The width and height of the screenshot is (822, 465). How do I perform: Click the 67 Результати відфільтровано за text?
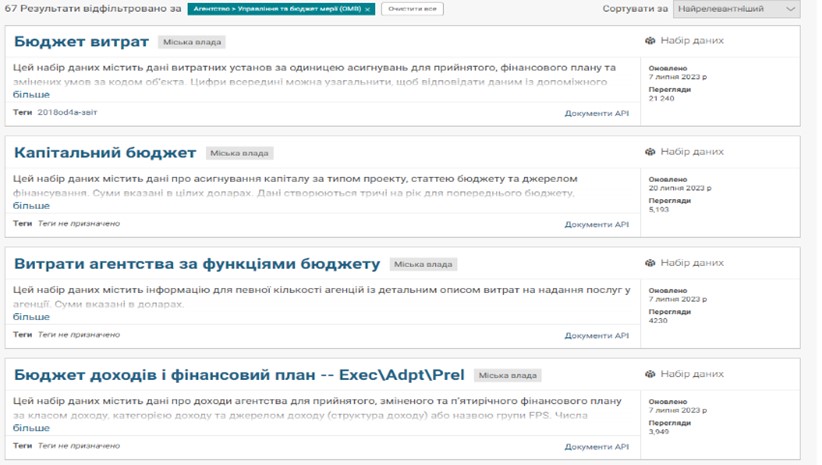pos(93,8)
